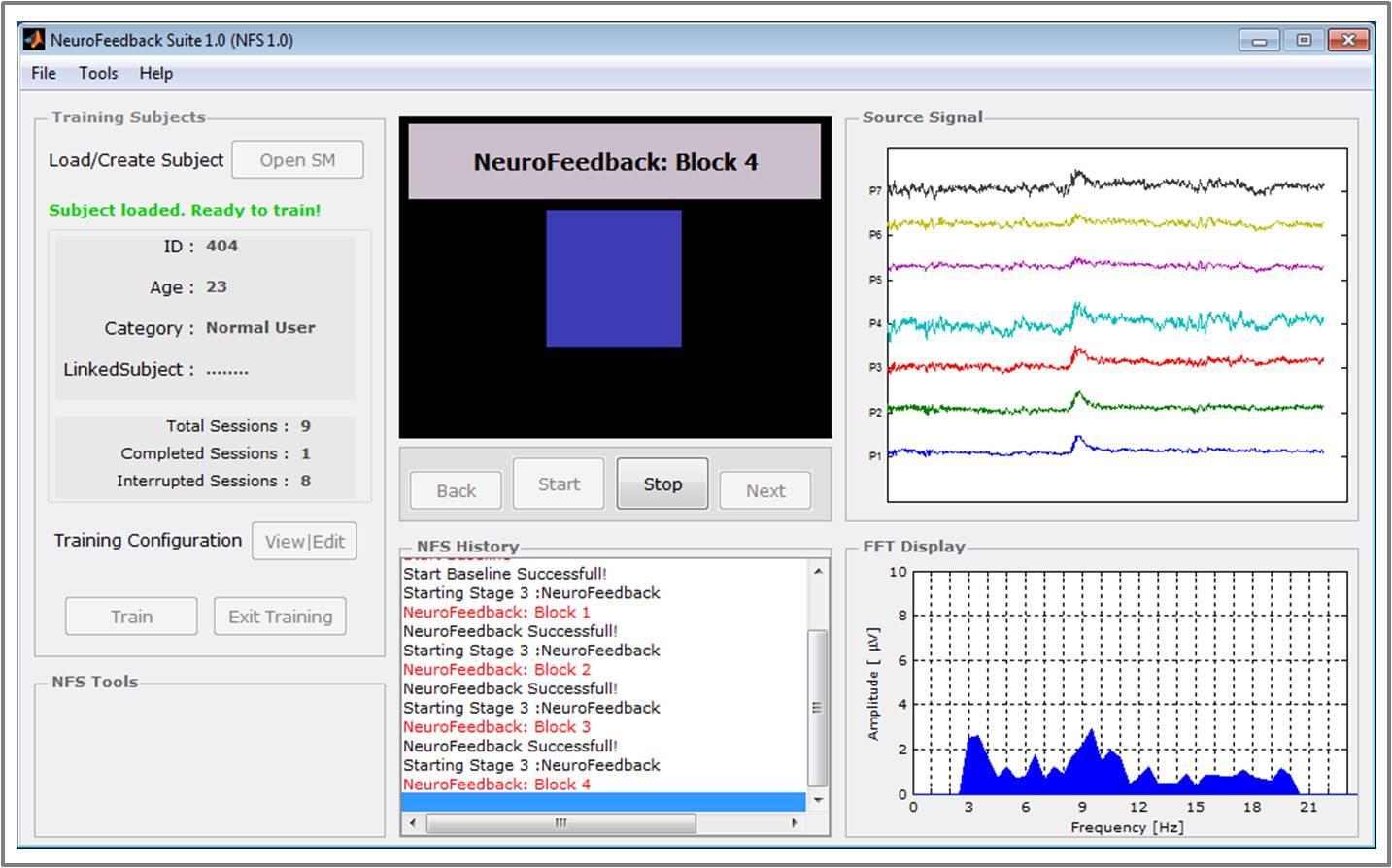Open the Help menu
Screen dimensions: 1392x868
155,73
